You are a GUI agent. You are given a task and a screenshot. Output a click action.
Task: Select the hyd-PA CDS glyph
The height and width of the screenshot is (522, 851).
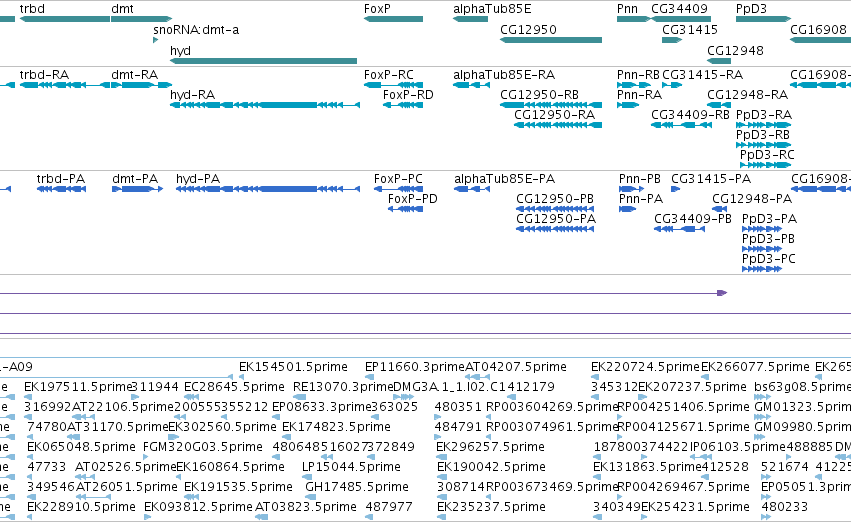268,189
